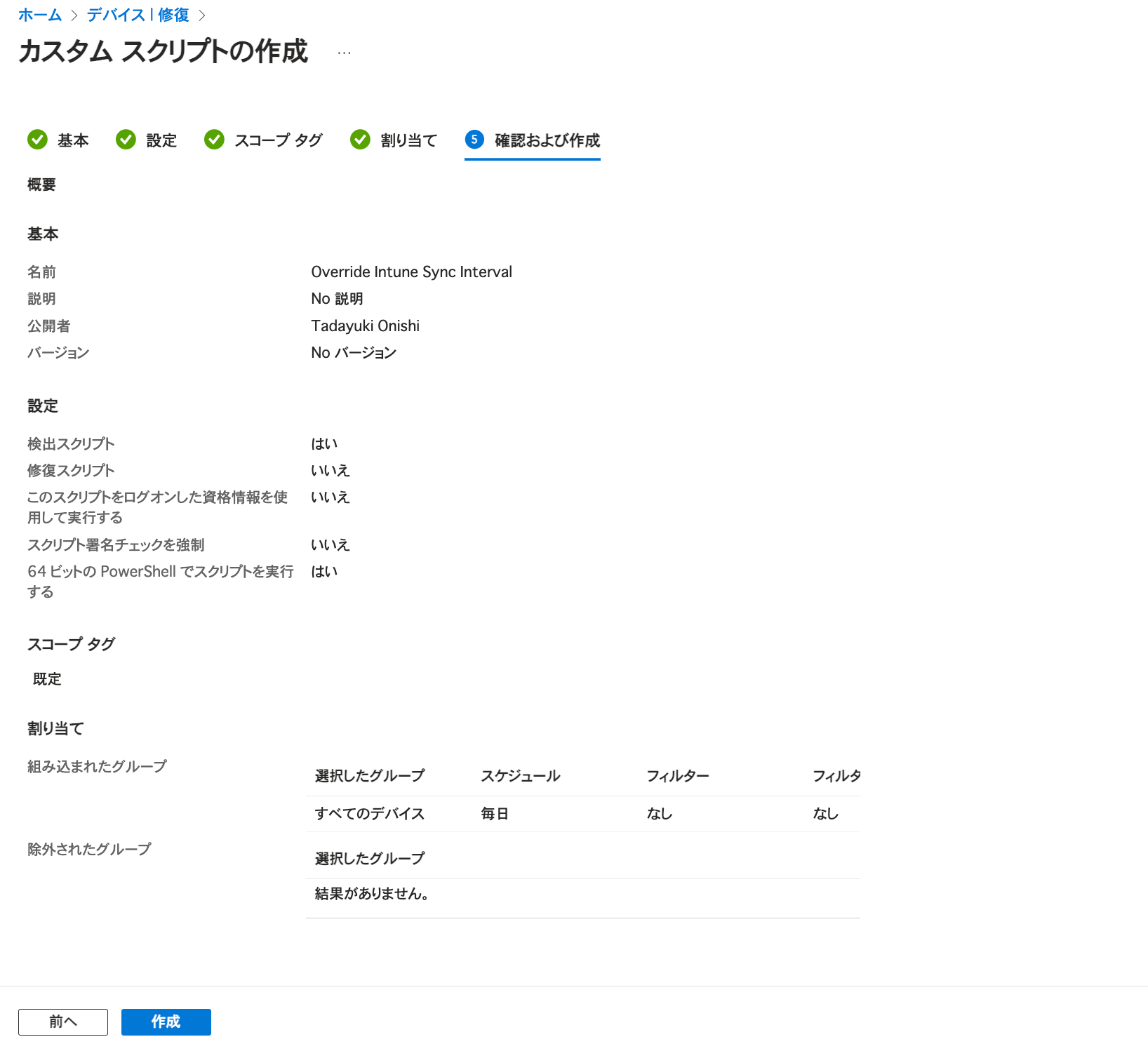
Task: Click the green checkmark icon beside 設定 step
Action: pyautogui.click(x=126, y=140)
